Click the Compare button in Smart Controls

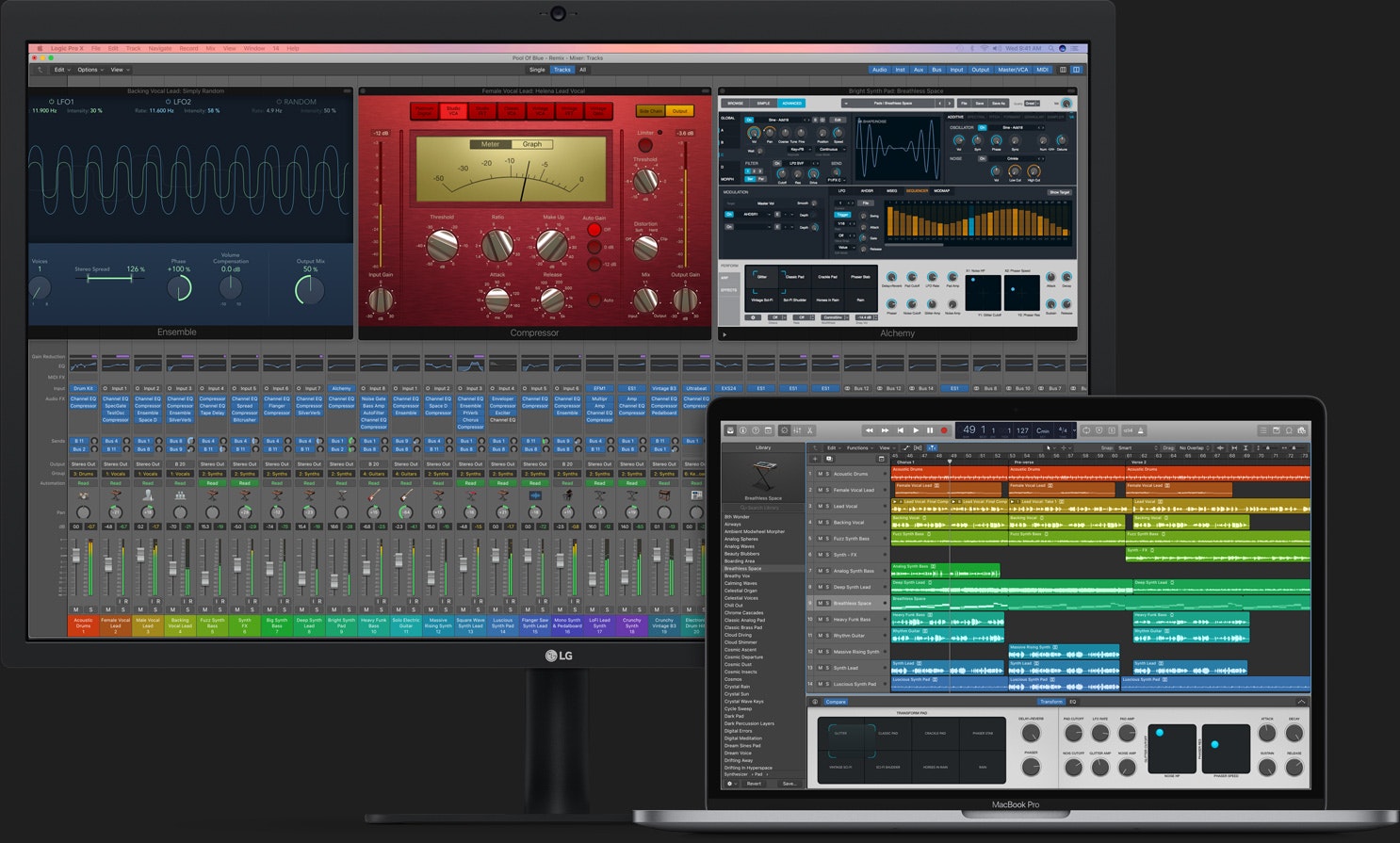click(836, 702)
